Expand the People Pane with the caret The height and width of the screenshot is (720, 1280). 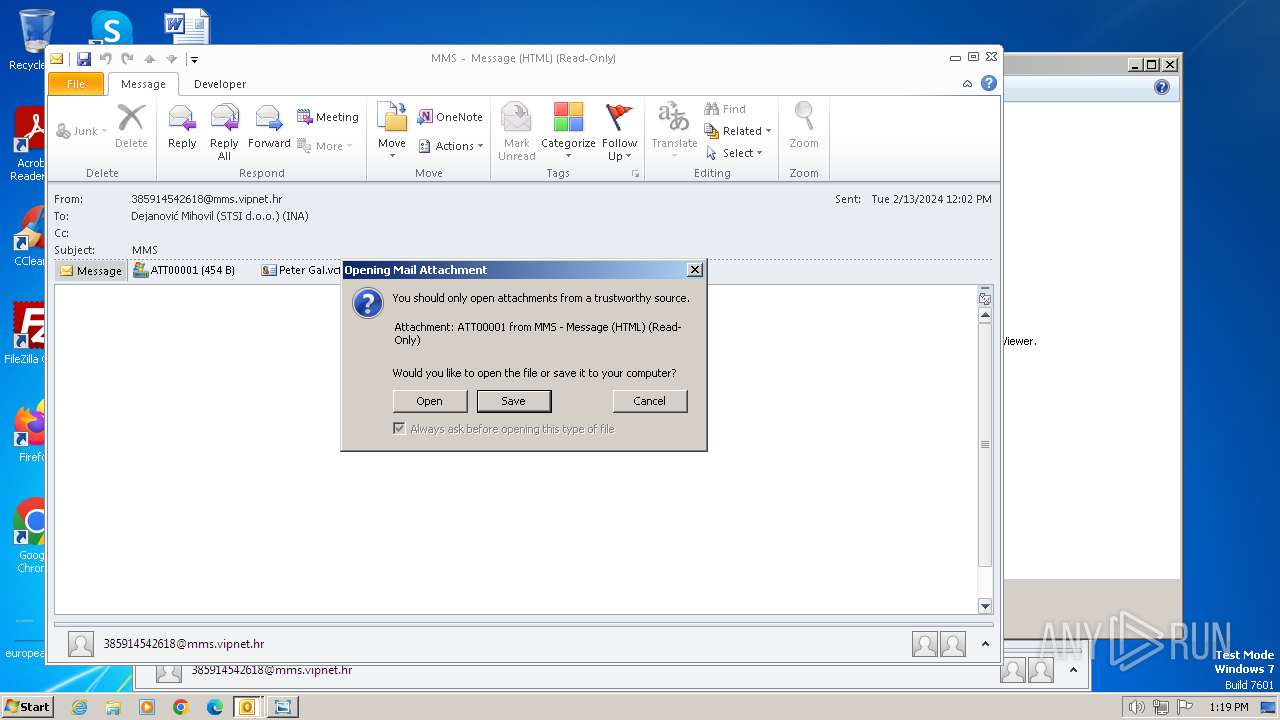coord(985,644)
